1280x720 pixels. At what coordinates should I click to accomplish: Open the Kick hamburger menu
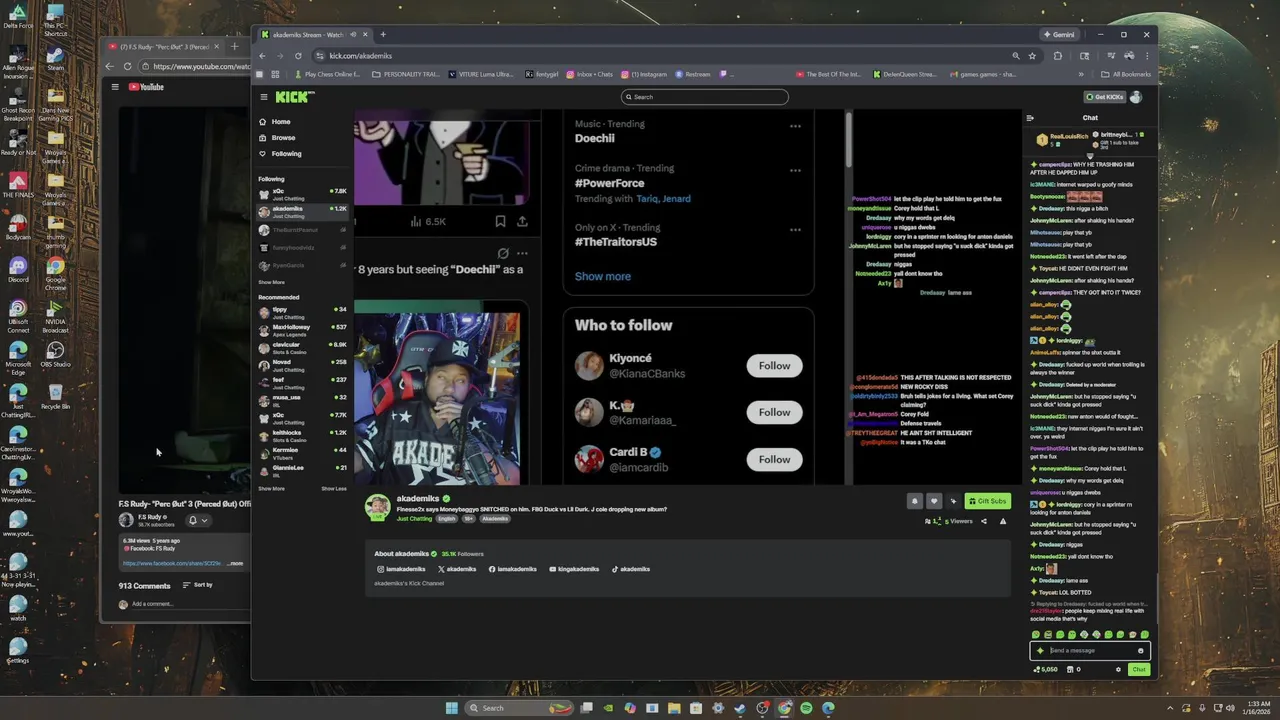click(x=264, y=97)
